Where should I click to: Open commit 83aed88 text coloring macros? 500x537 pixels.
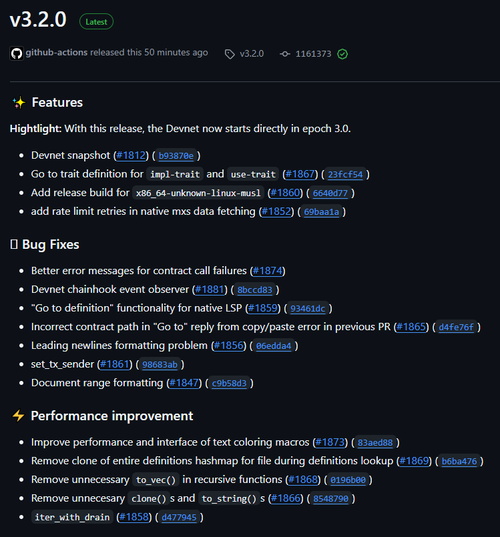pos(375,443)
